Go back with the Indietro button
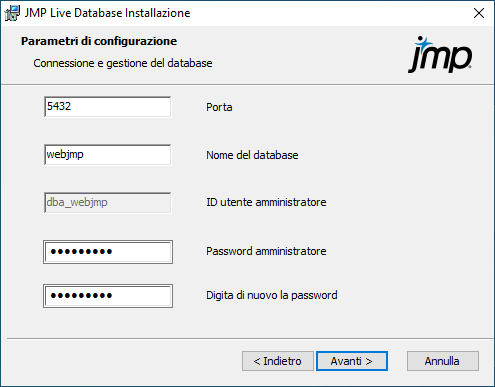This screenshot has height=387, width=495. [278, 361]
